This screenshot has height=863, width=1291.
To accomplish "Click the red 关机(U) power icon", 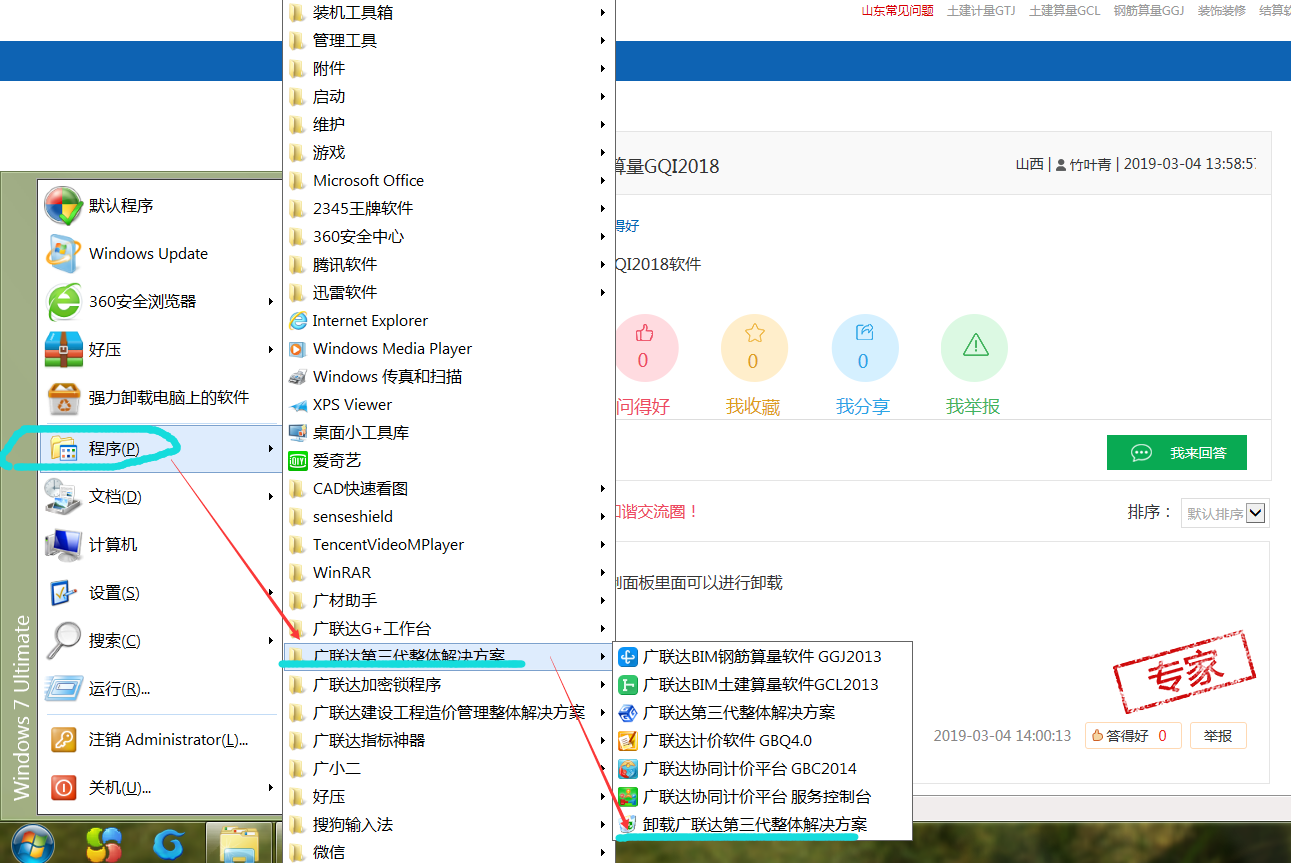I will click(63, 788).
